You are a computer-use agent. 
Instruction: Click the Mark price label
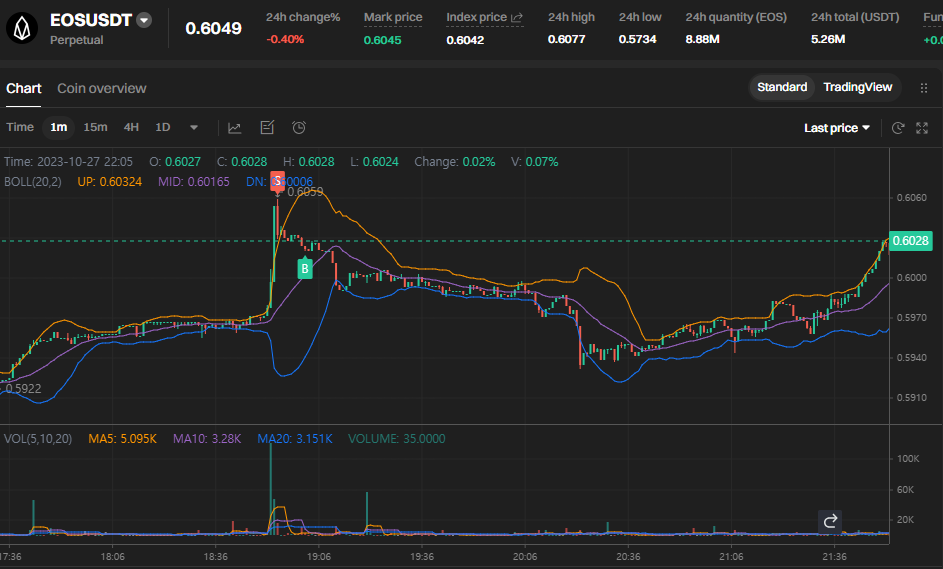393,17
